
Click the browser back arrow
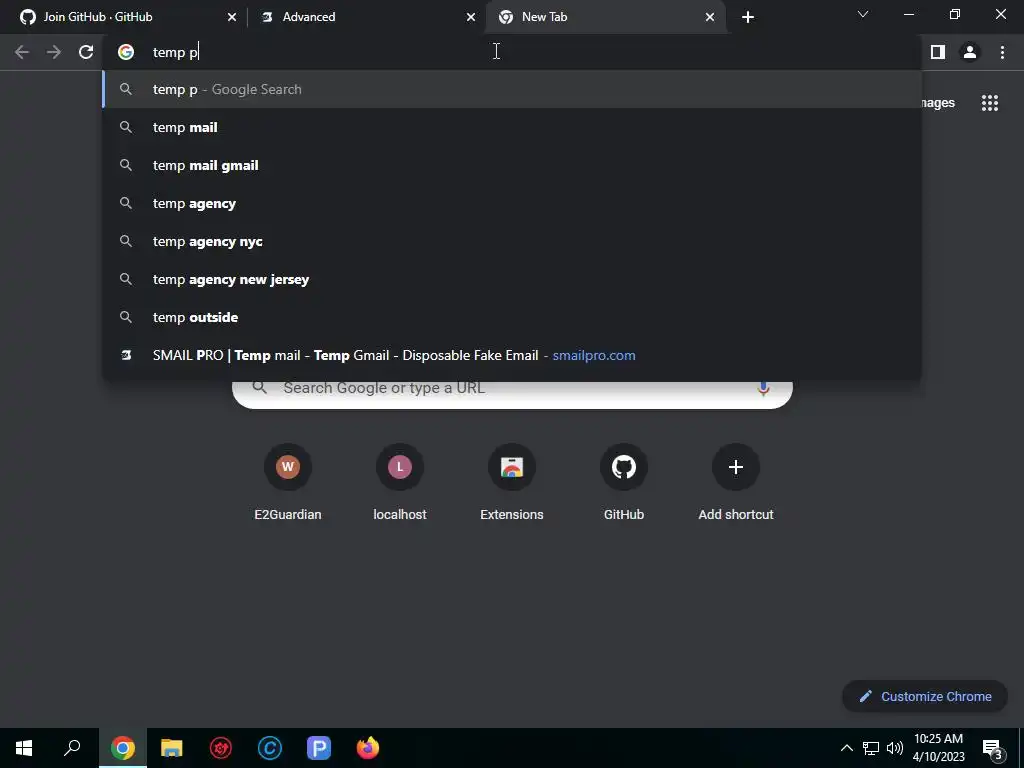[22, 52]
